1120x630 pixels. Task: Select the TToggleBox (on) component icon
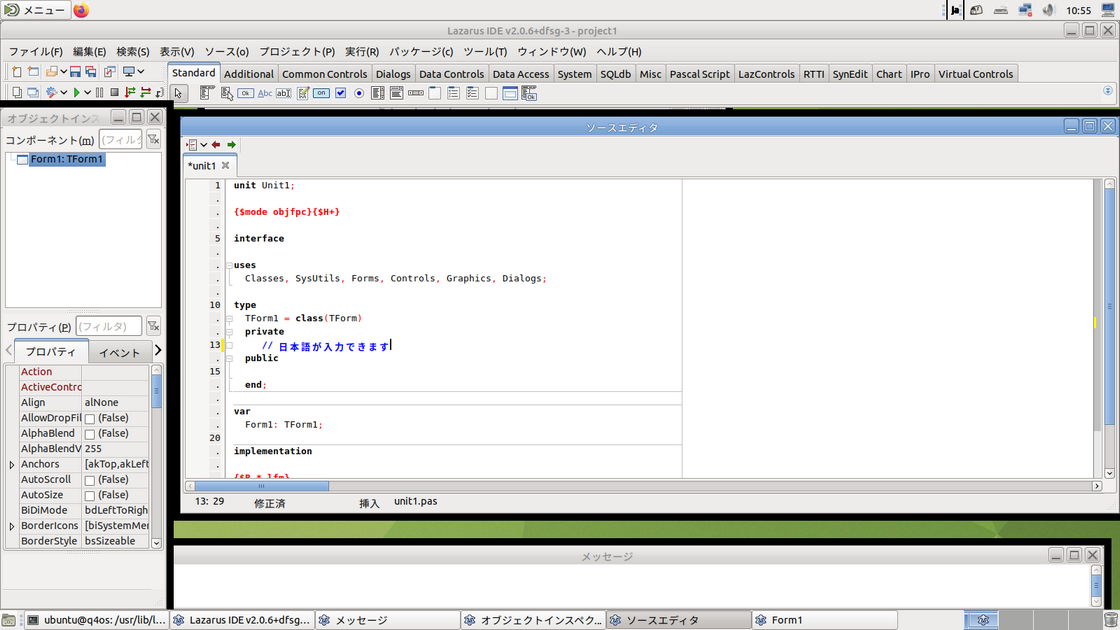321,93
